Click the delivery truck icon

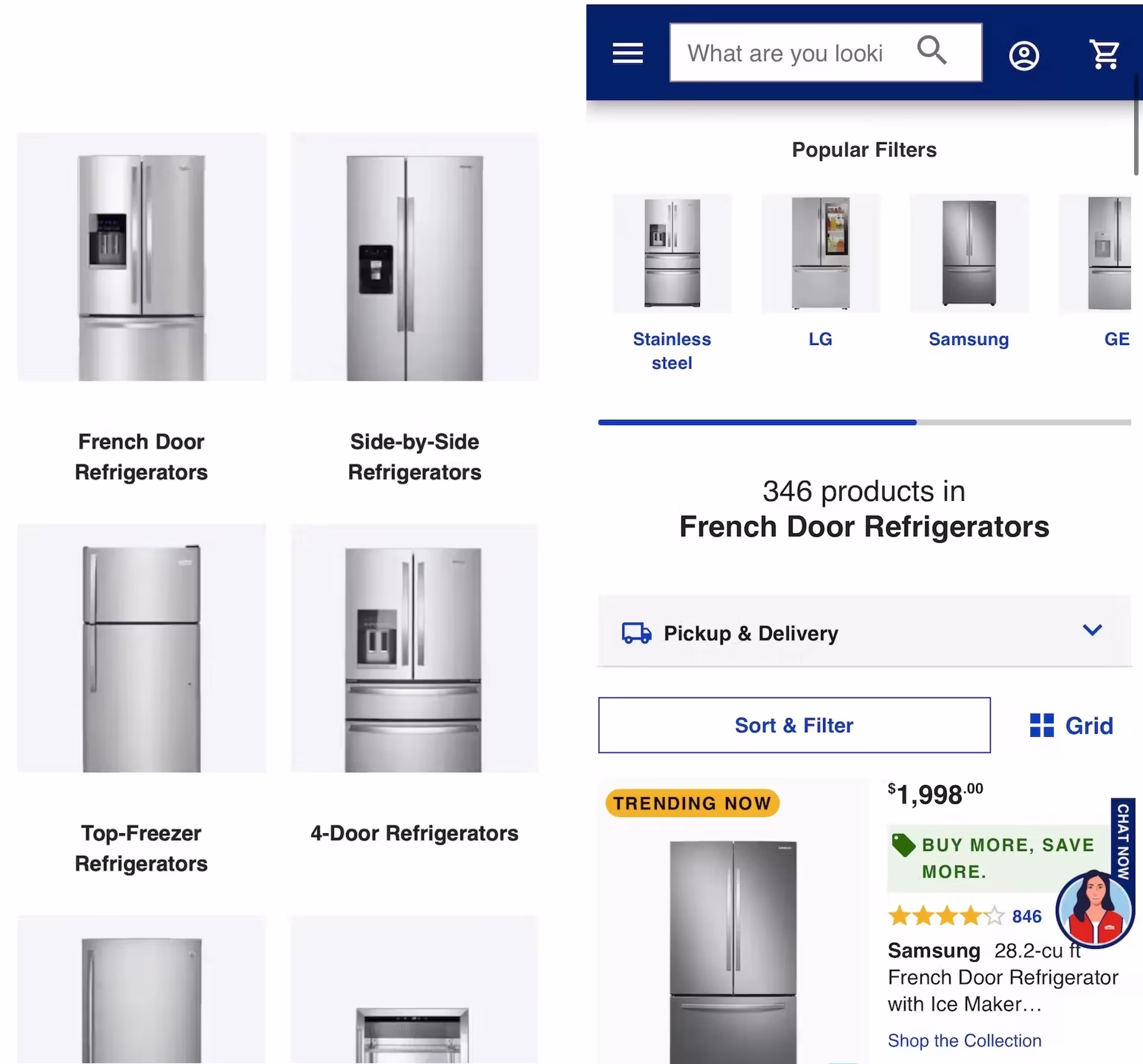(636, 633)
